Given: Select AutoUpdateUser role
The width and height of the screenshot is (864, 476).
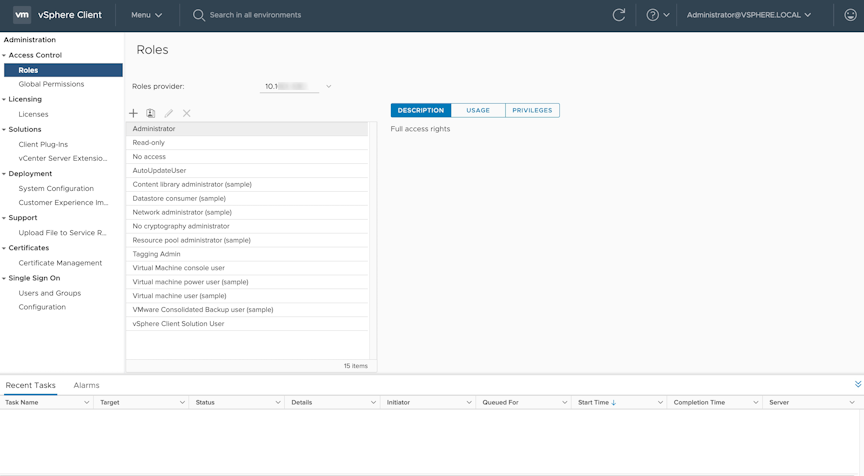Looking at the screenshot, I should coord(247,170).
